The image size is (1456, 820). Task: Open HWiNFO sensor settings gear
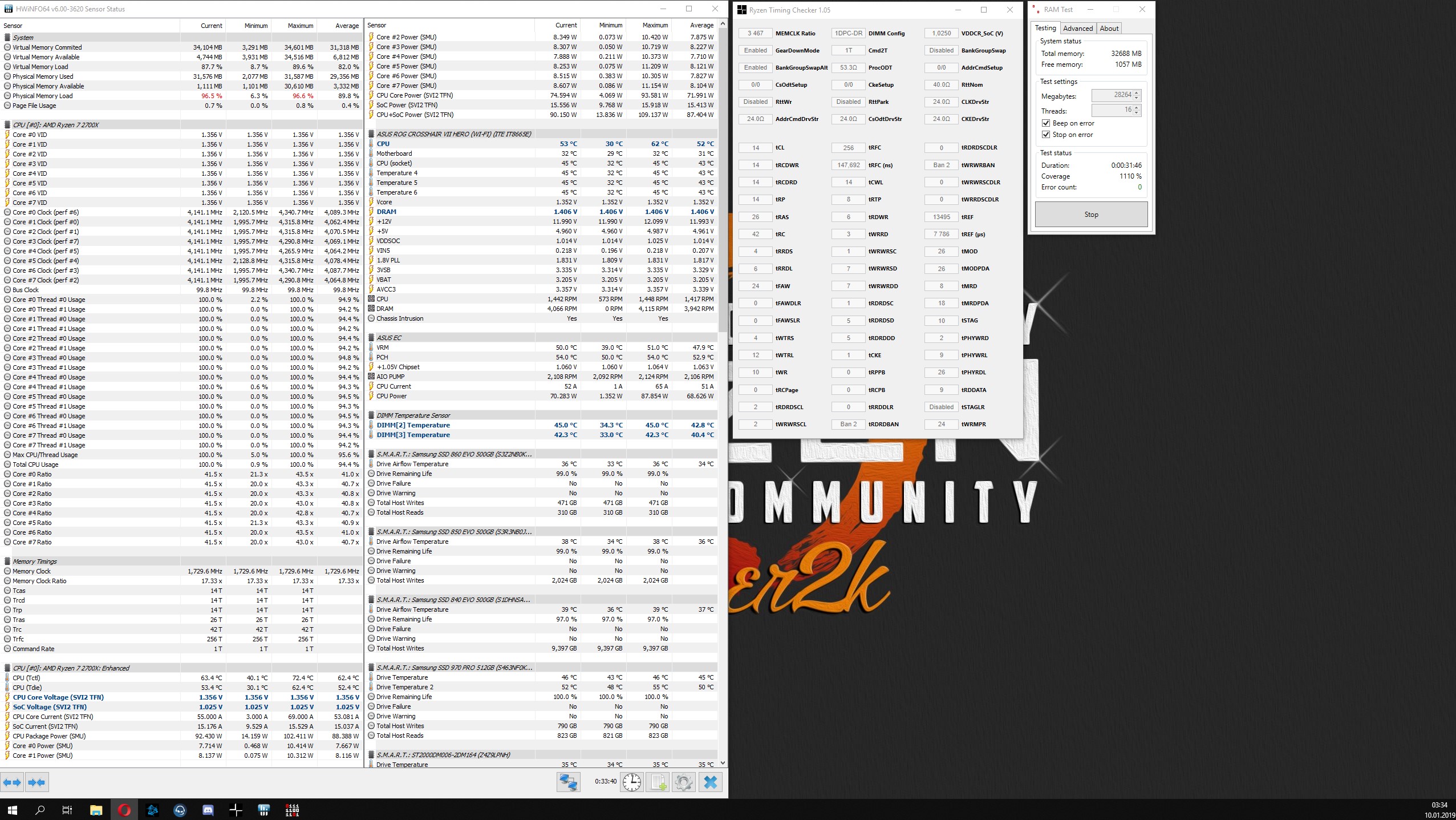click(x=684, y=782)
